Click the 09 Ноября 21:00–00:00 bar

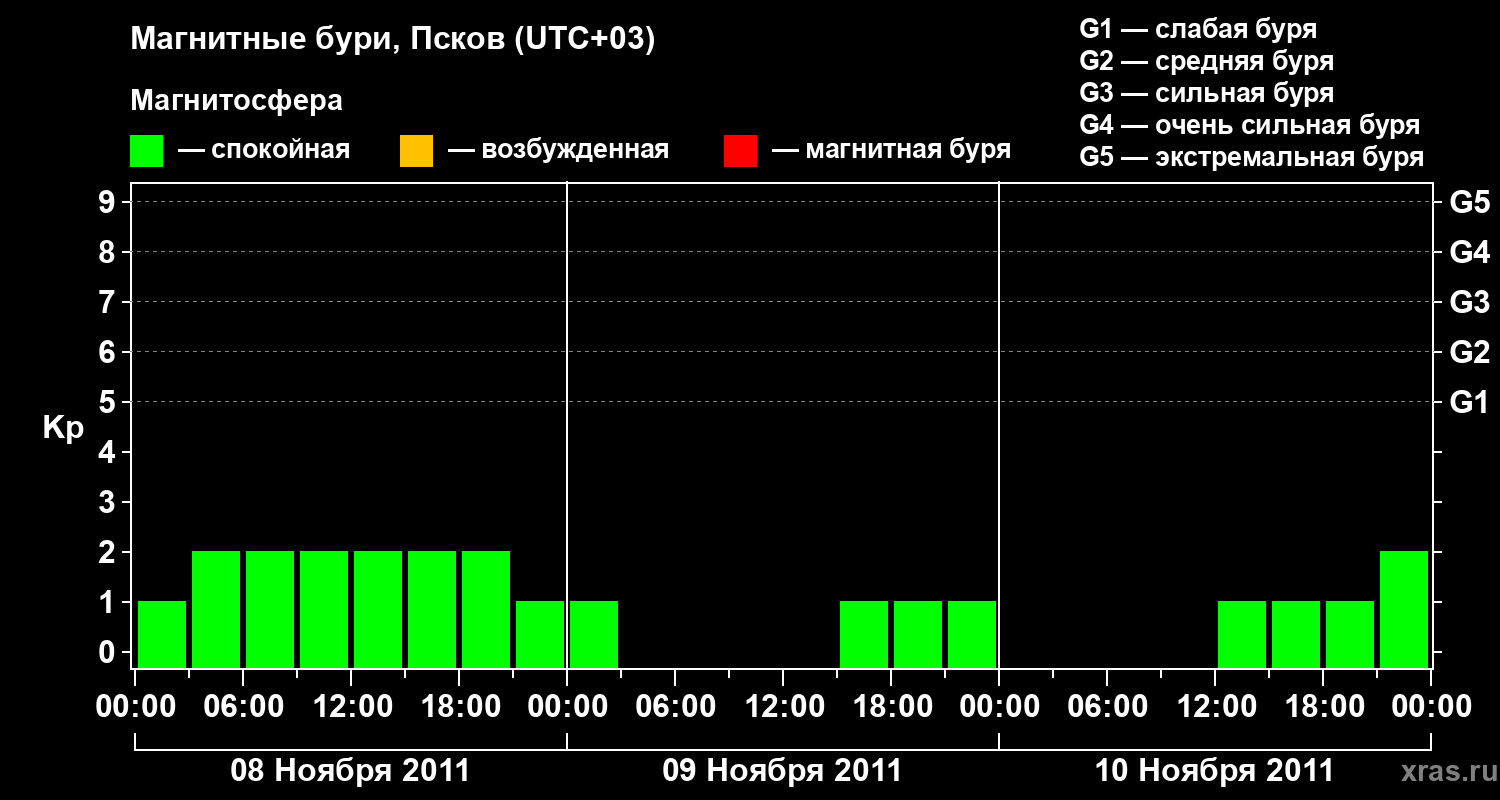pos(972,634)
